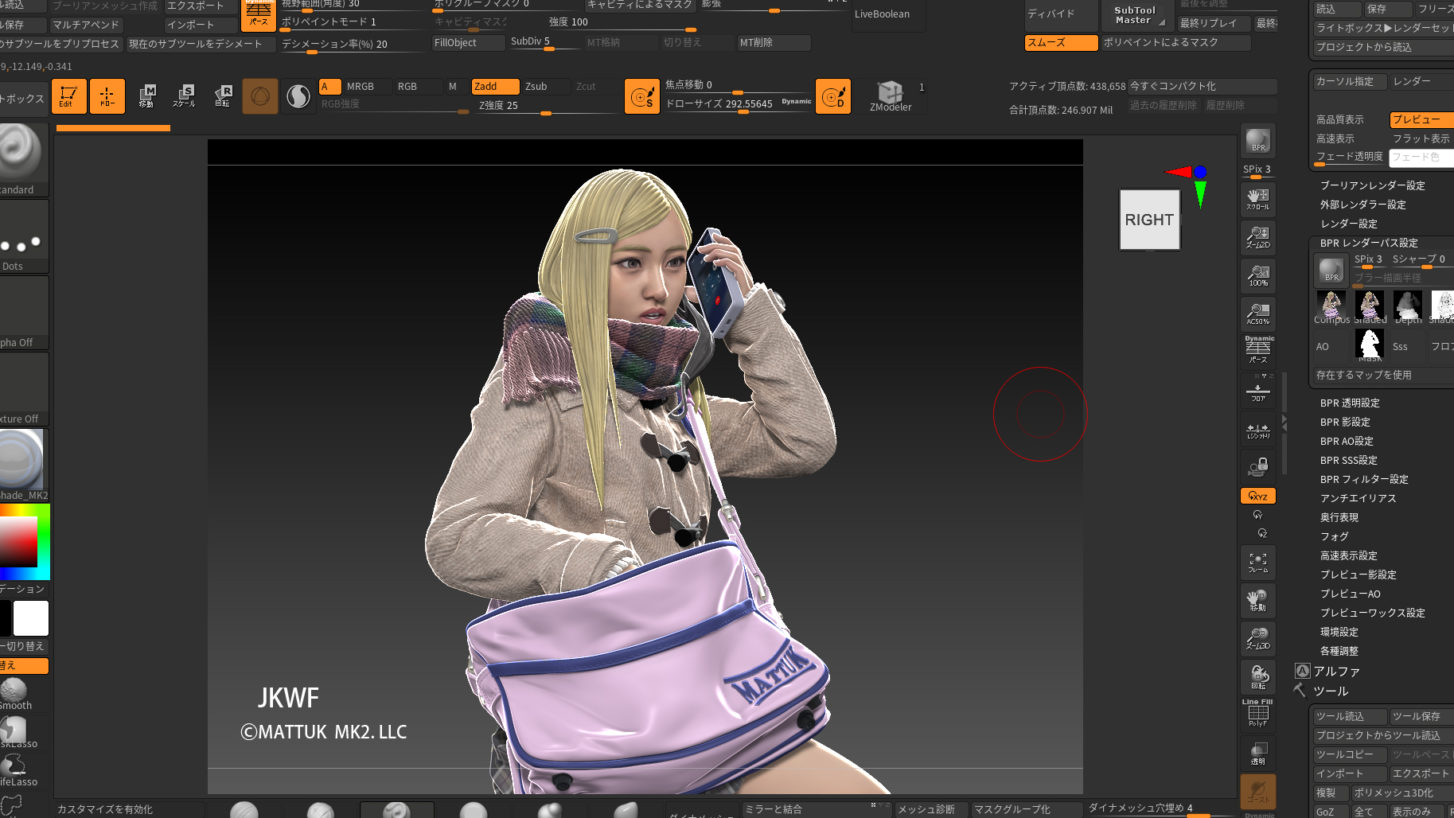Enable the MRGB paint mode
The width and height of the screenshot is (1454, 818).
tap(360, 87)
